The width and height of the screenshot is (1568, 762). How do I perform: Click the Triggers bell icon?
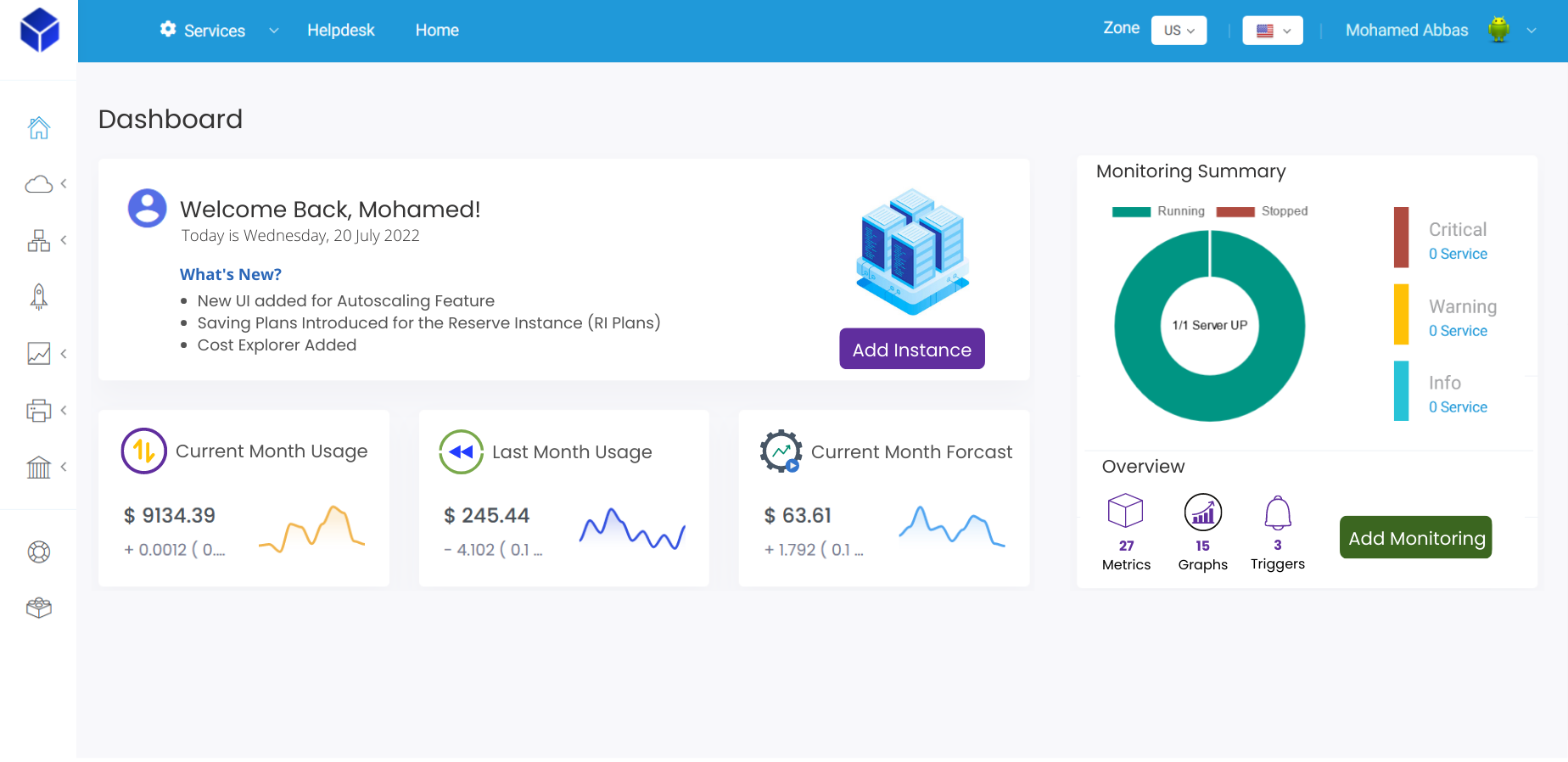click(1278, 513)
